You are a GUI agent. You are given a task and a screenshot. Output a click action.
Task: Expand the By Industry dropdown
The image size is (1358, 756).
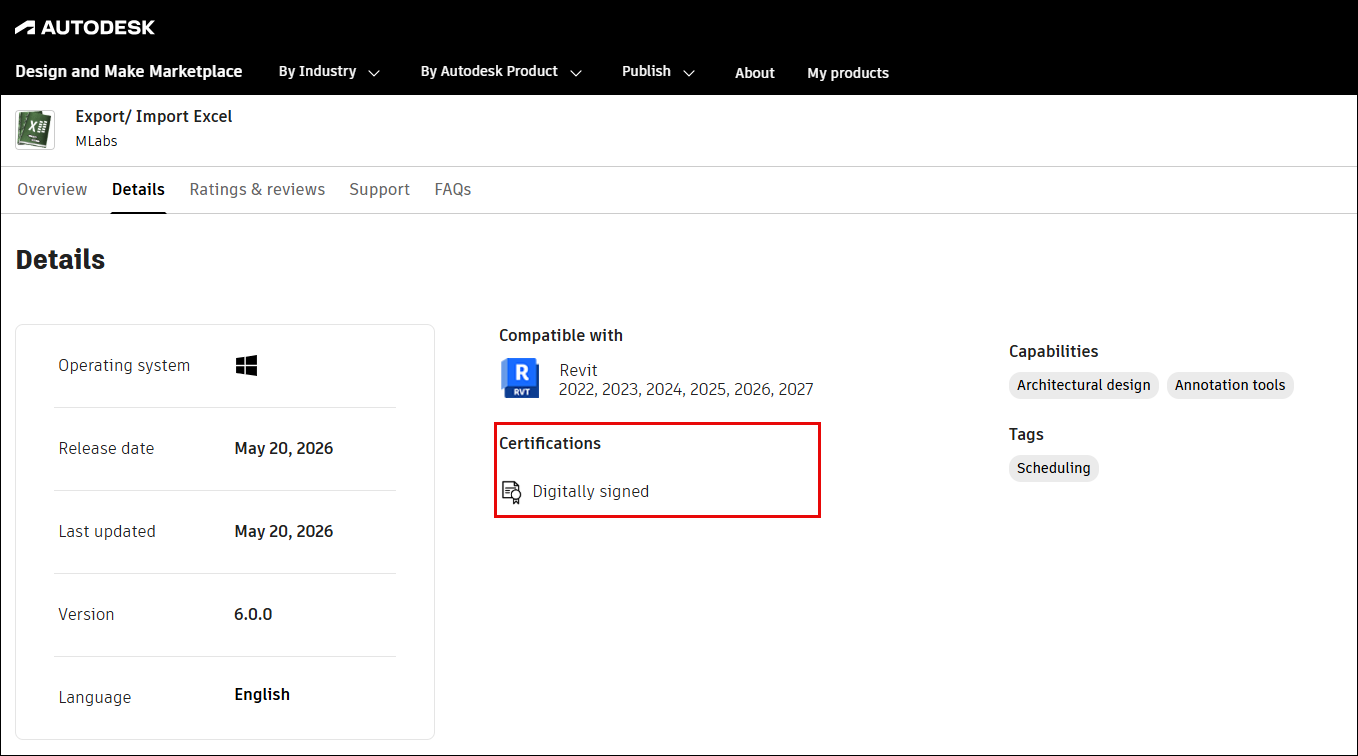(329, 72)
